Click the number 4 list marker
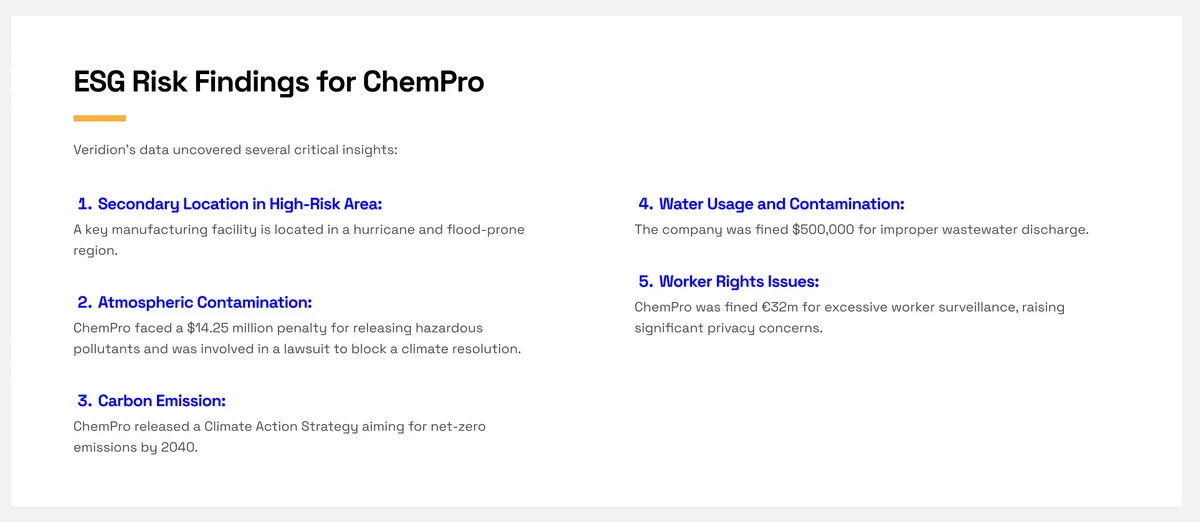Image resolution: width=1200 pixels, height=522 pixels. [x=646, y=204]
